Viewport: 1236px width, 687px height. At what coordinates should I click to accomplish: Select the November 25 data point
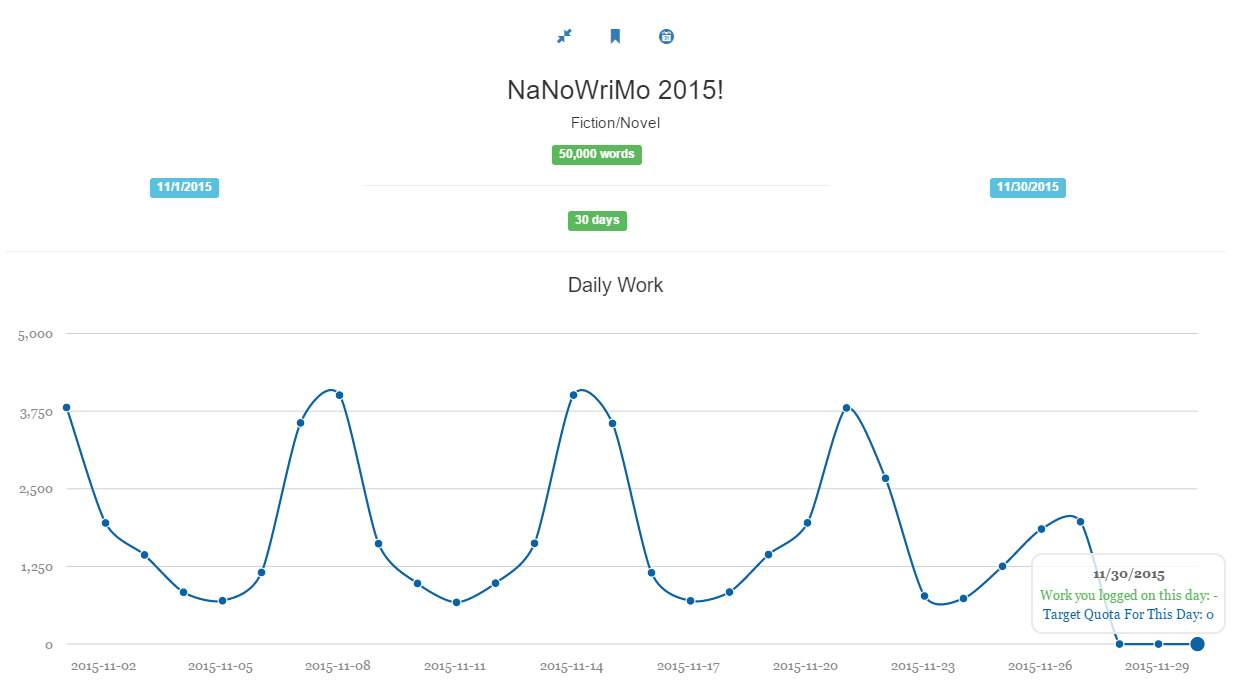[1002, 567]
